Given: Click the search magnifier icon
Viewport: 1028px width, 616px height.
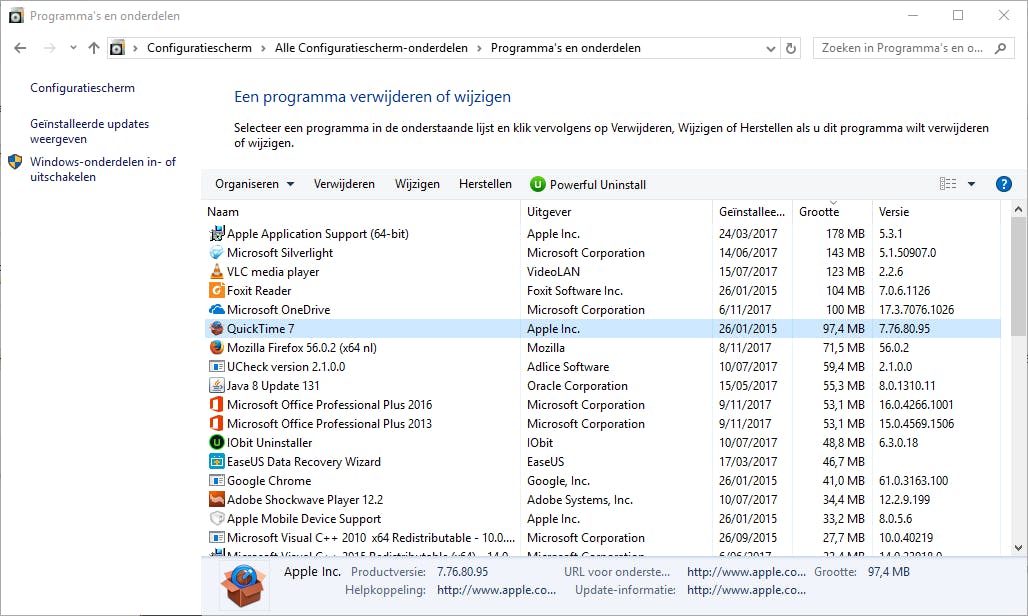Looking at the screenshot, I should point(1000,48).
